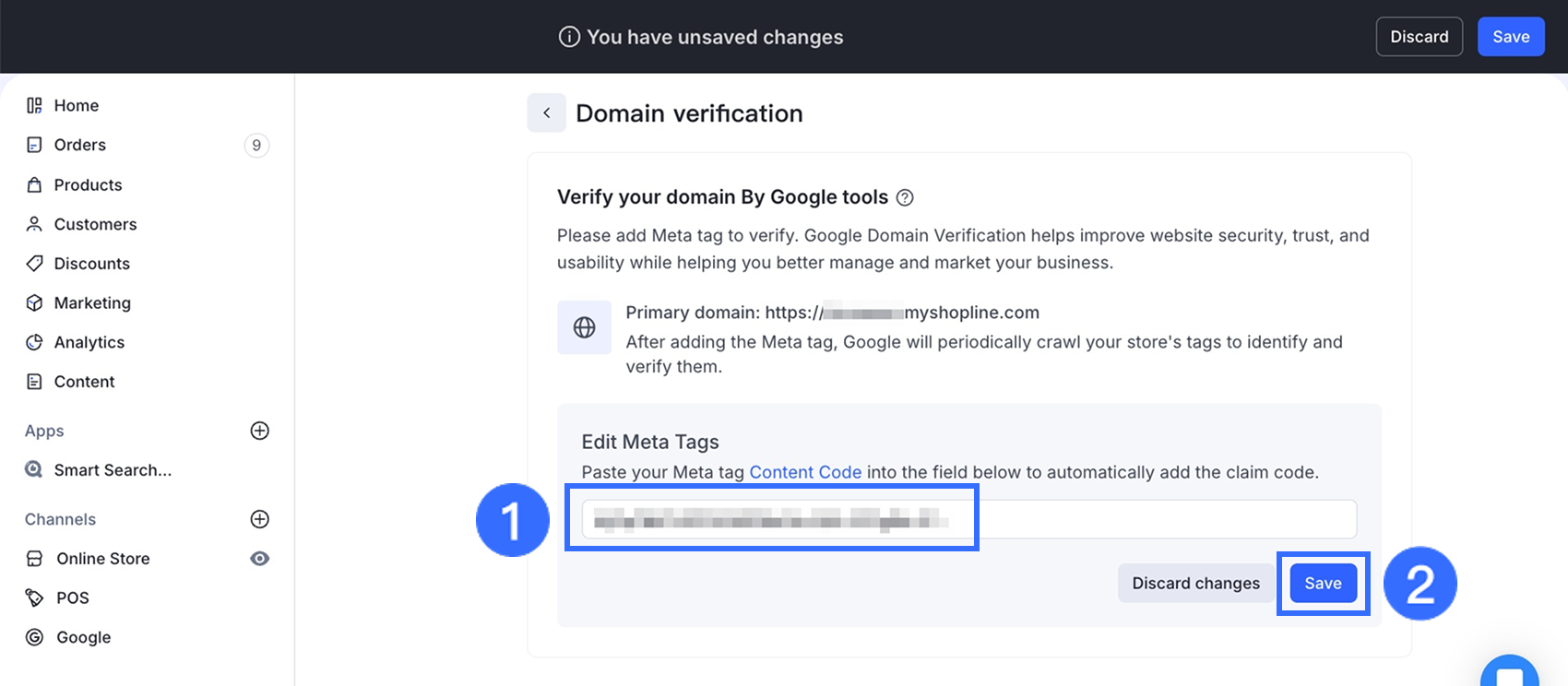Image resolution: width=1568 pixels, height=686 pixels.
Task: Click the Google channel icon
Action: pyautogui.click(x=34, y=637)
